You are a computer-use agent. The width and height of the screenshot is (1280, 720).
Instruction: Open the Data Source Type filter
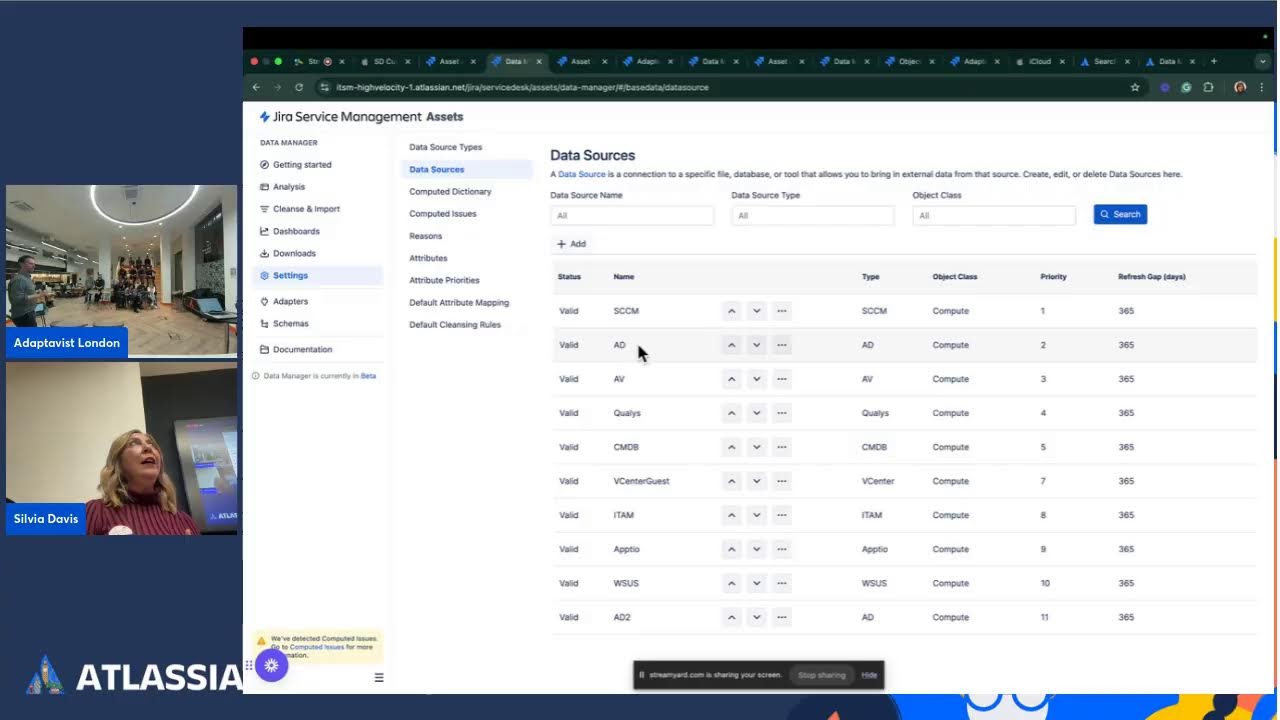(x=813, y=215)
